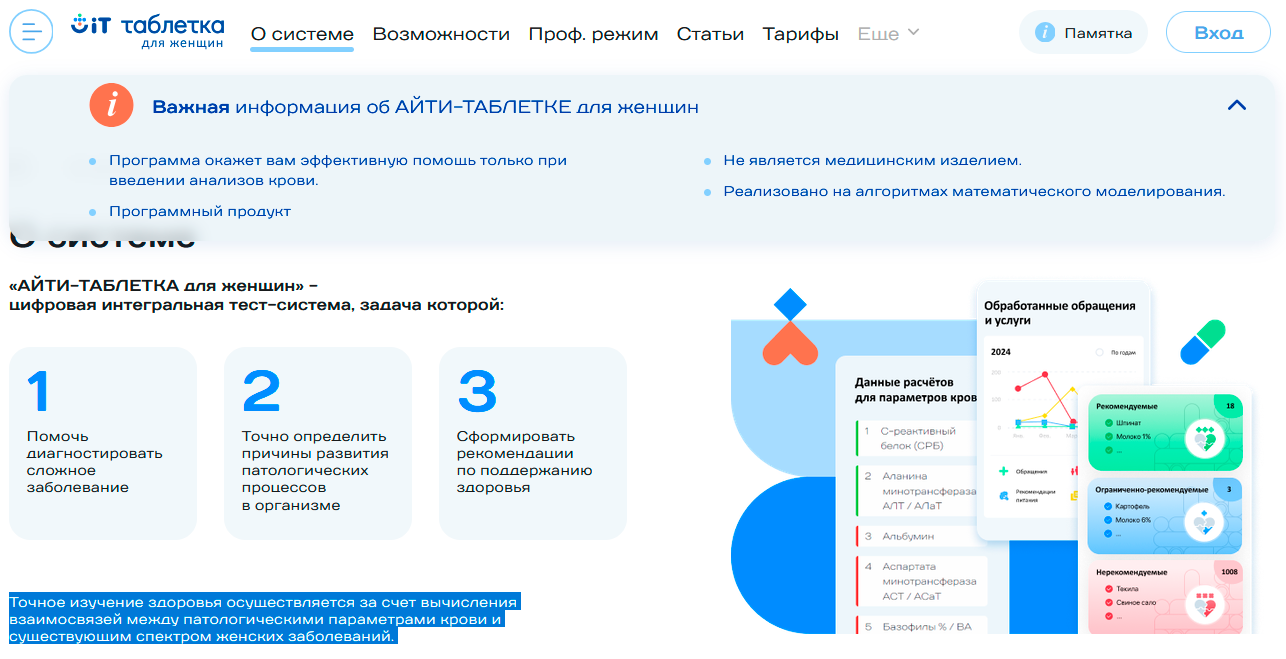Screen dimensions: 1286x659
Task: Click text about введении анализов крови
Action: [338, 170]
